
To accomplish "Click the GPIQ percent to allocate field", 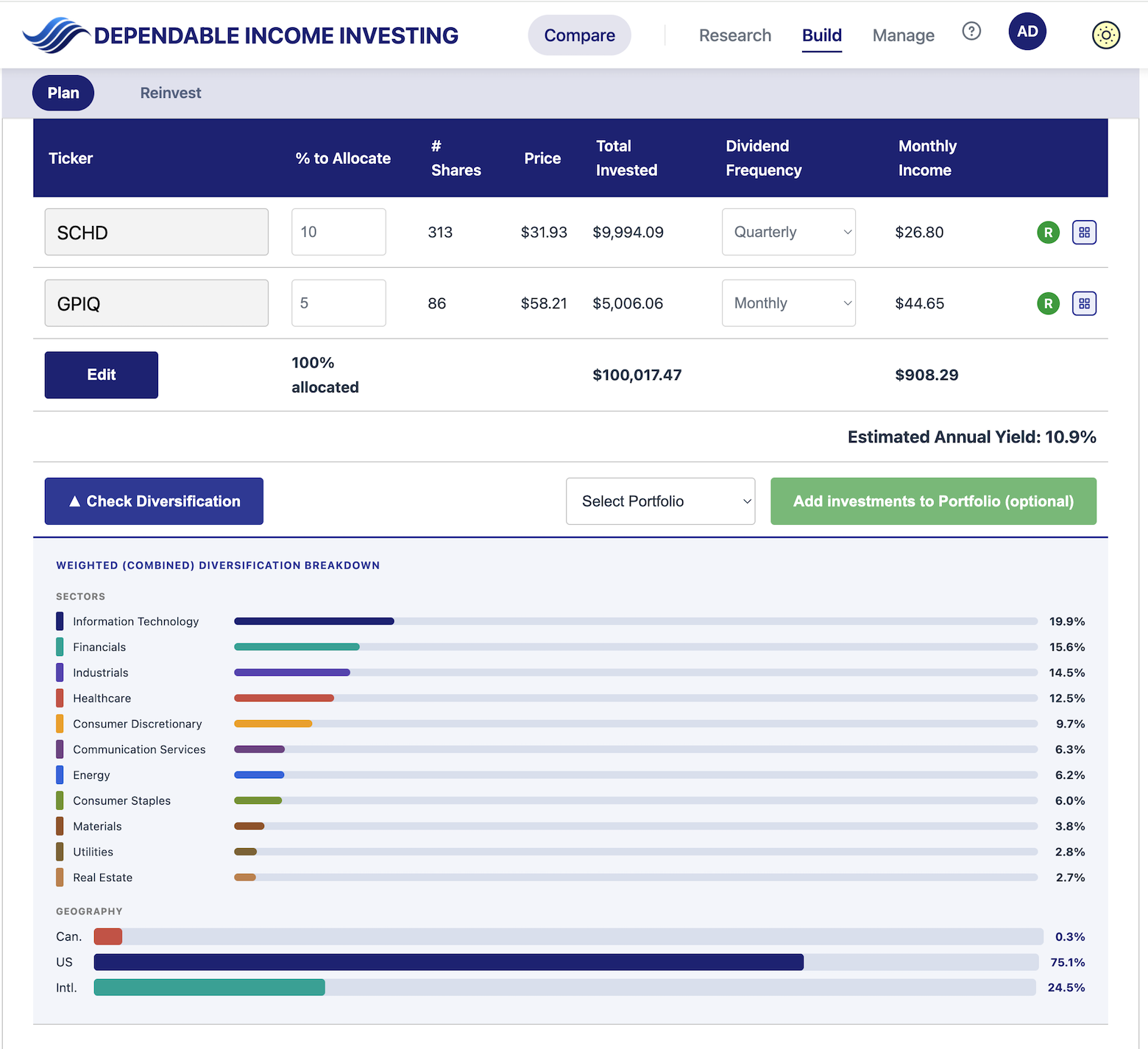I will pos(339,303).
